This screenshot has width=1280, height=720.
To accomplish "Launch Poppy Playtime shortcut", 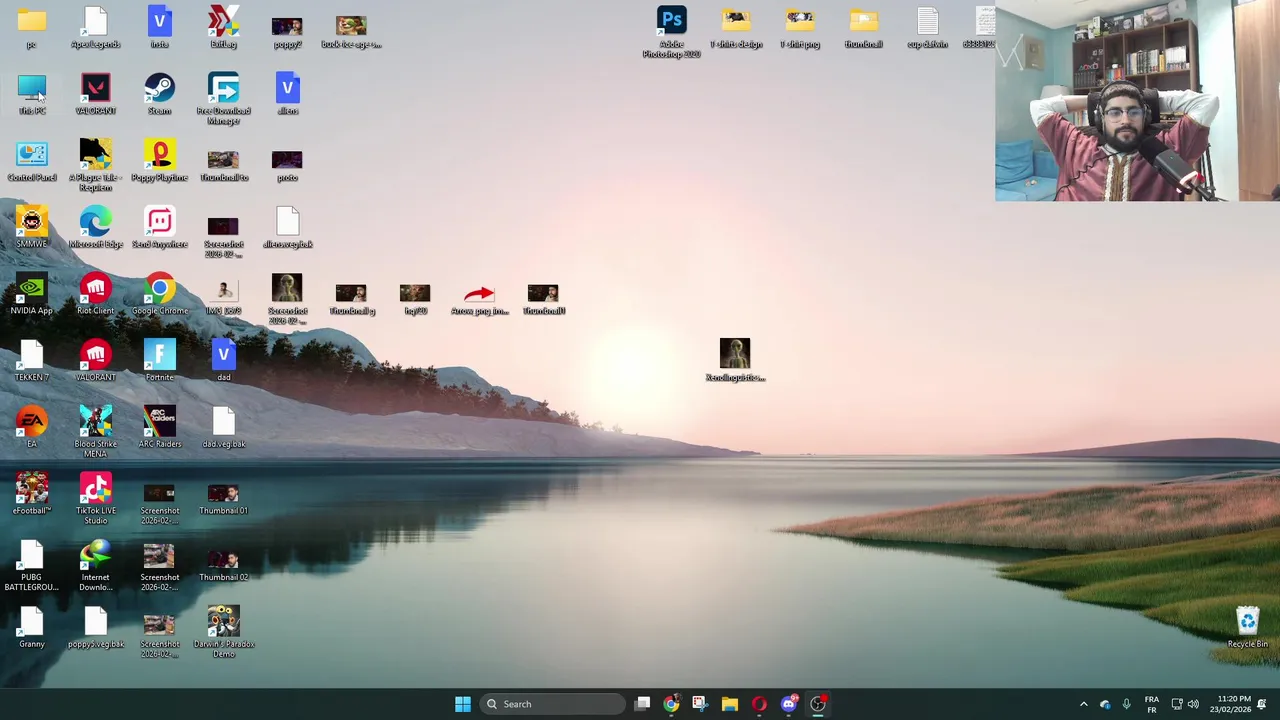I will coord(159,161).
